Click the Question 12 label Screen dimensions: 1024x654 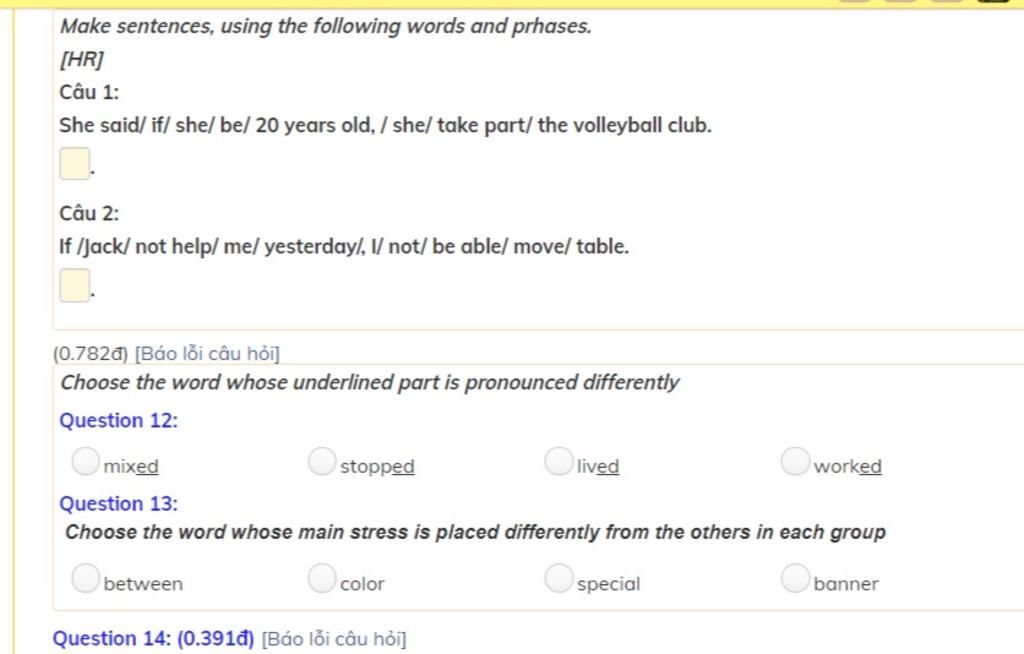pyautogui.click(x=118, y=420)
